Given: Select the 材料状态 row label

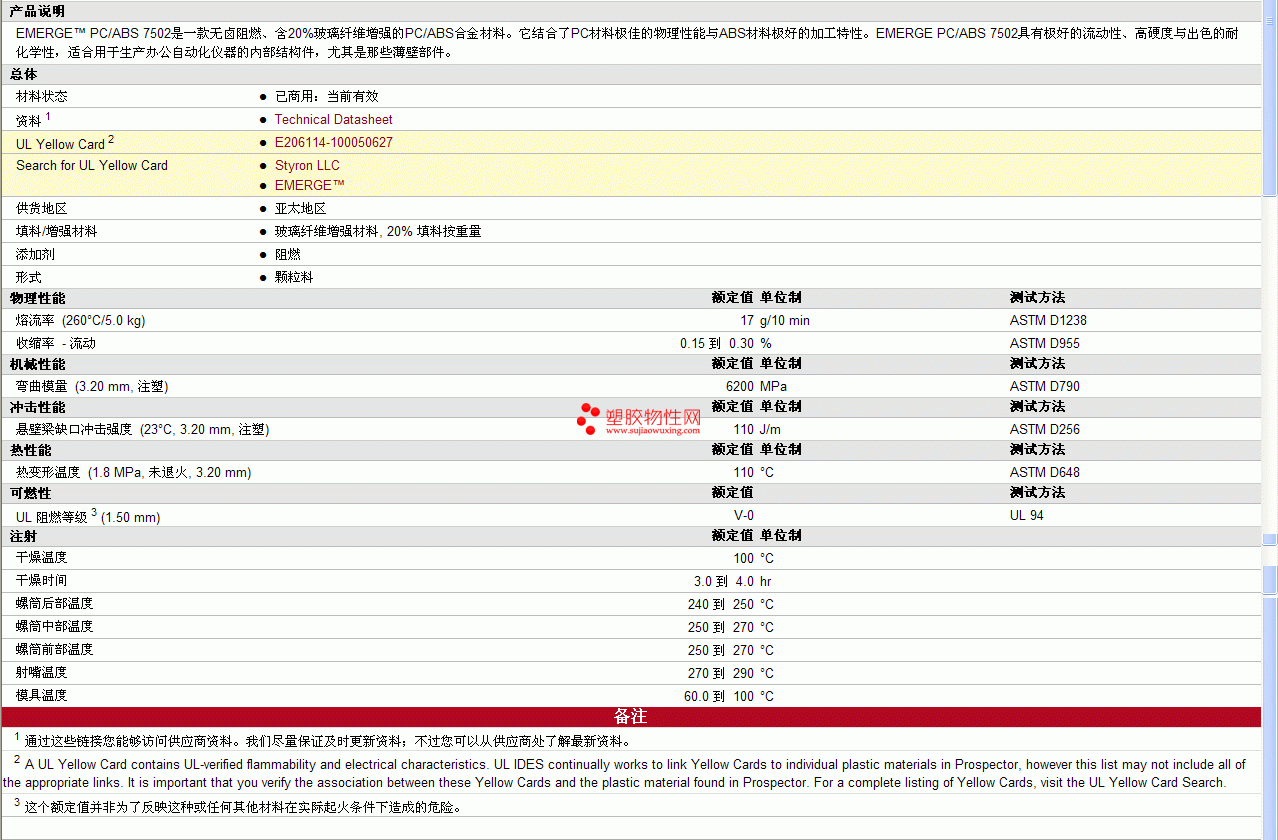Looking at the screenshot, I should [x=42, y=97].
